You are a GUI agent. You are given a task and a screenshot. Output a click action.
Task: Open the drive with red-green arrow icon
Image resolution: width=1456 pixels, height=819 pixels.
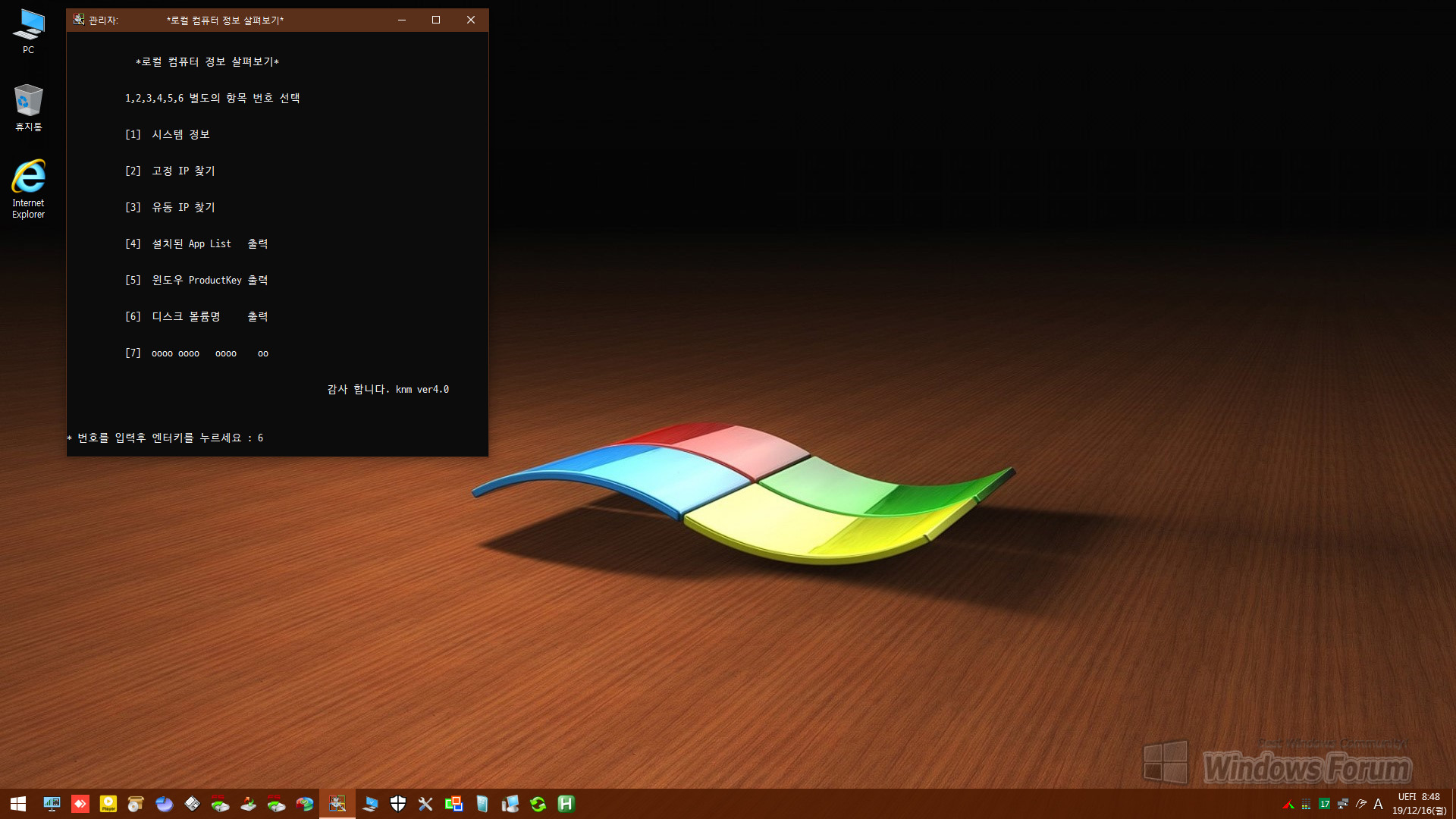click(248, 804)
